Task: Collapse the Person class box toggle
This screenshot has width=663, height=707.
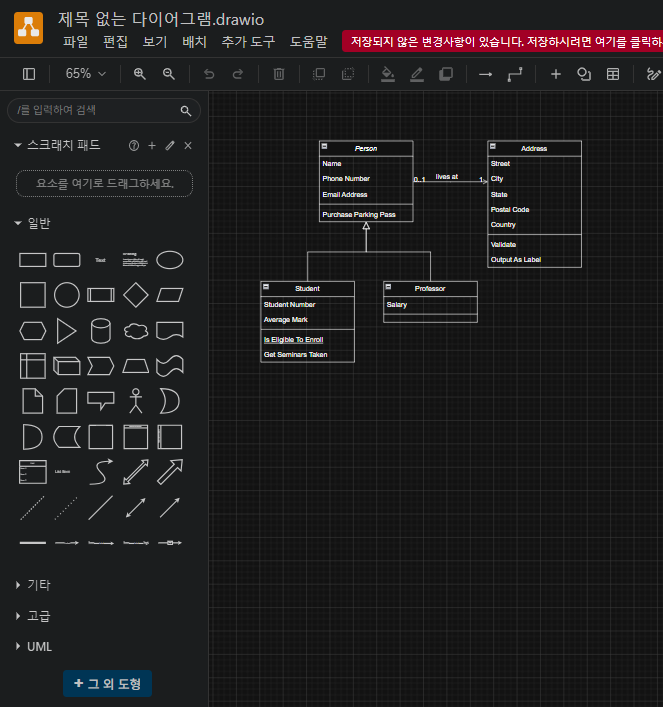Action: [x=324, y=147]
